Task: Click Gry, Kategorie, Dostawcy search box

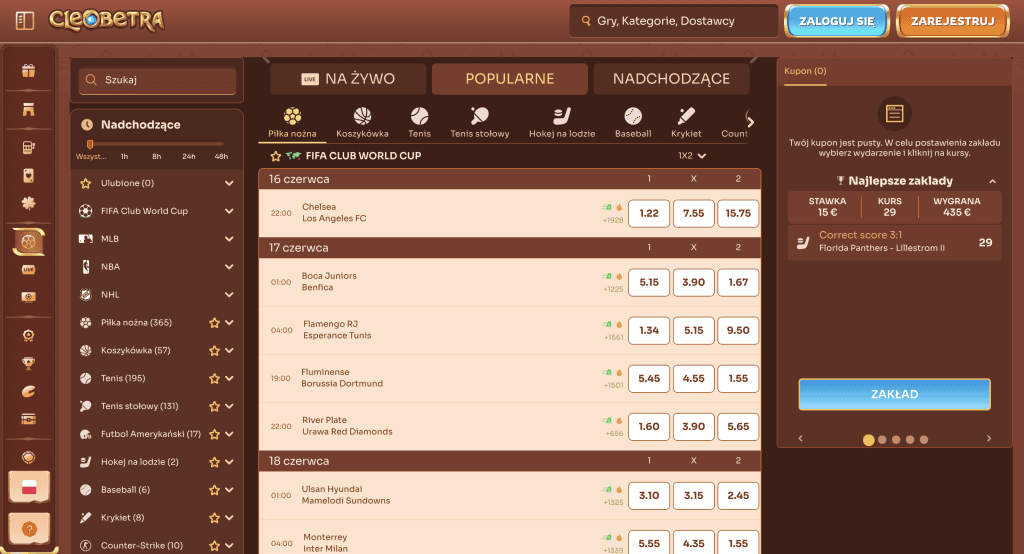Action: (673, 21)
